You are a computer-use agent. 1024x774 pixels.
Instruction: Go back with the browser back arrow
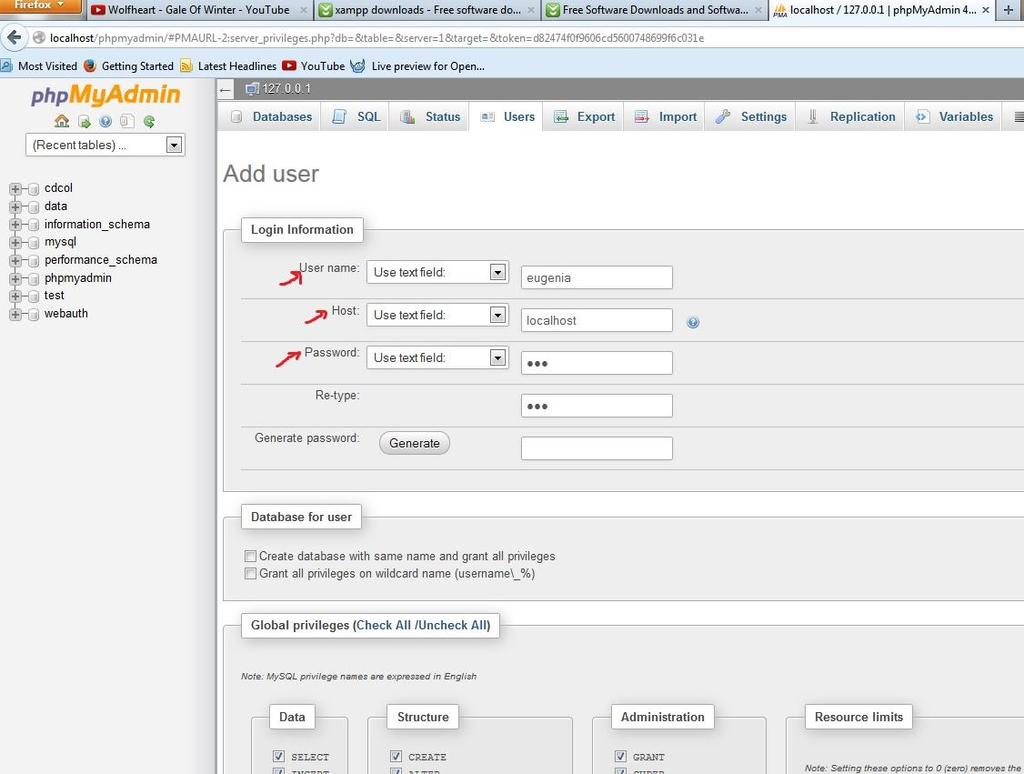tap(14, 38)
